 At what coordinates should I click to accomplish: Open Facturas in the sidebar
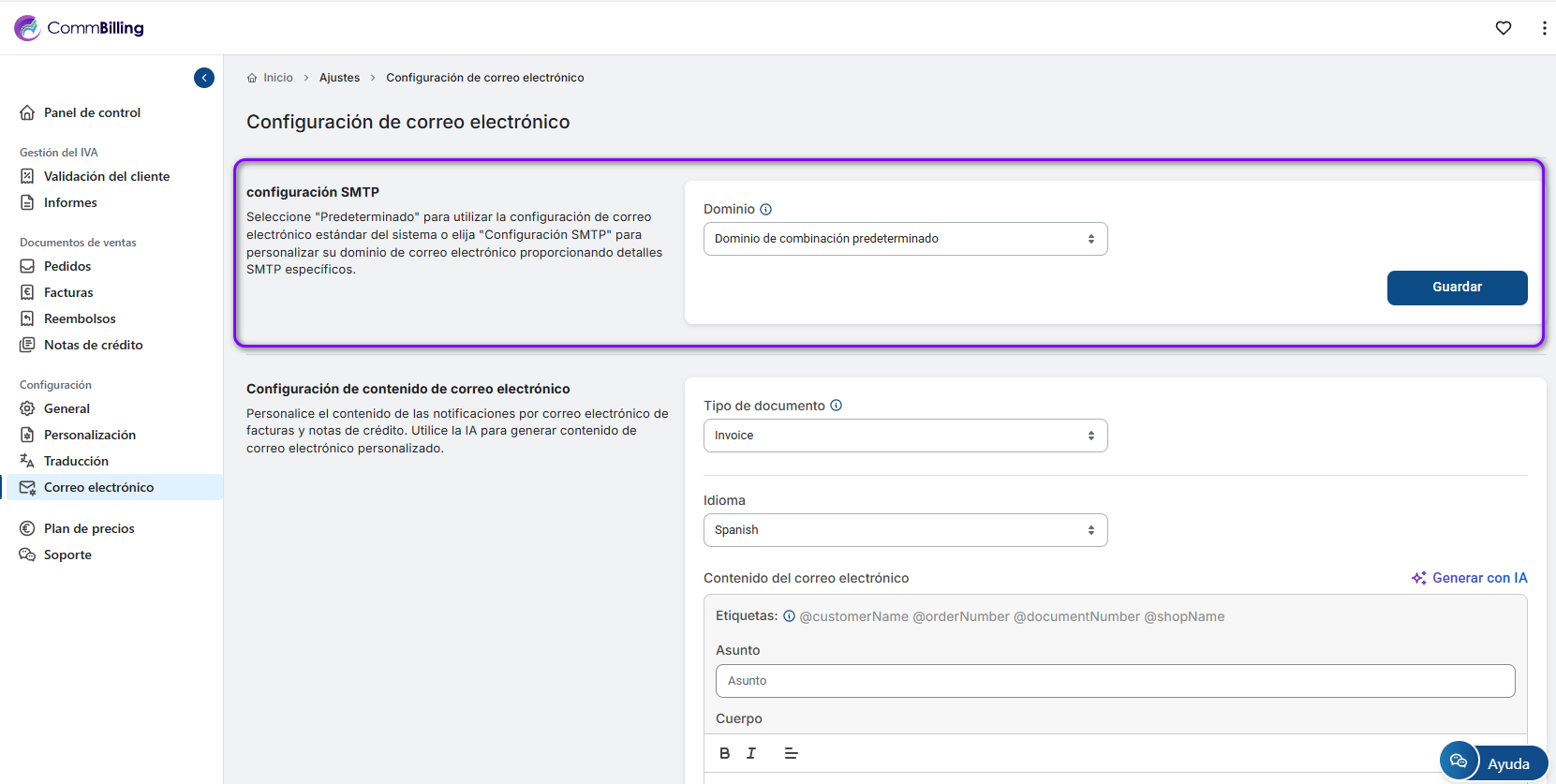pyautogui.click(x=68, y=292)
